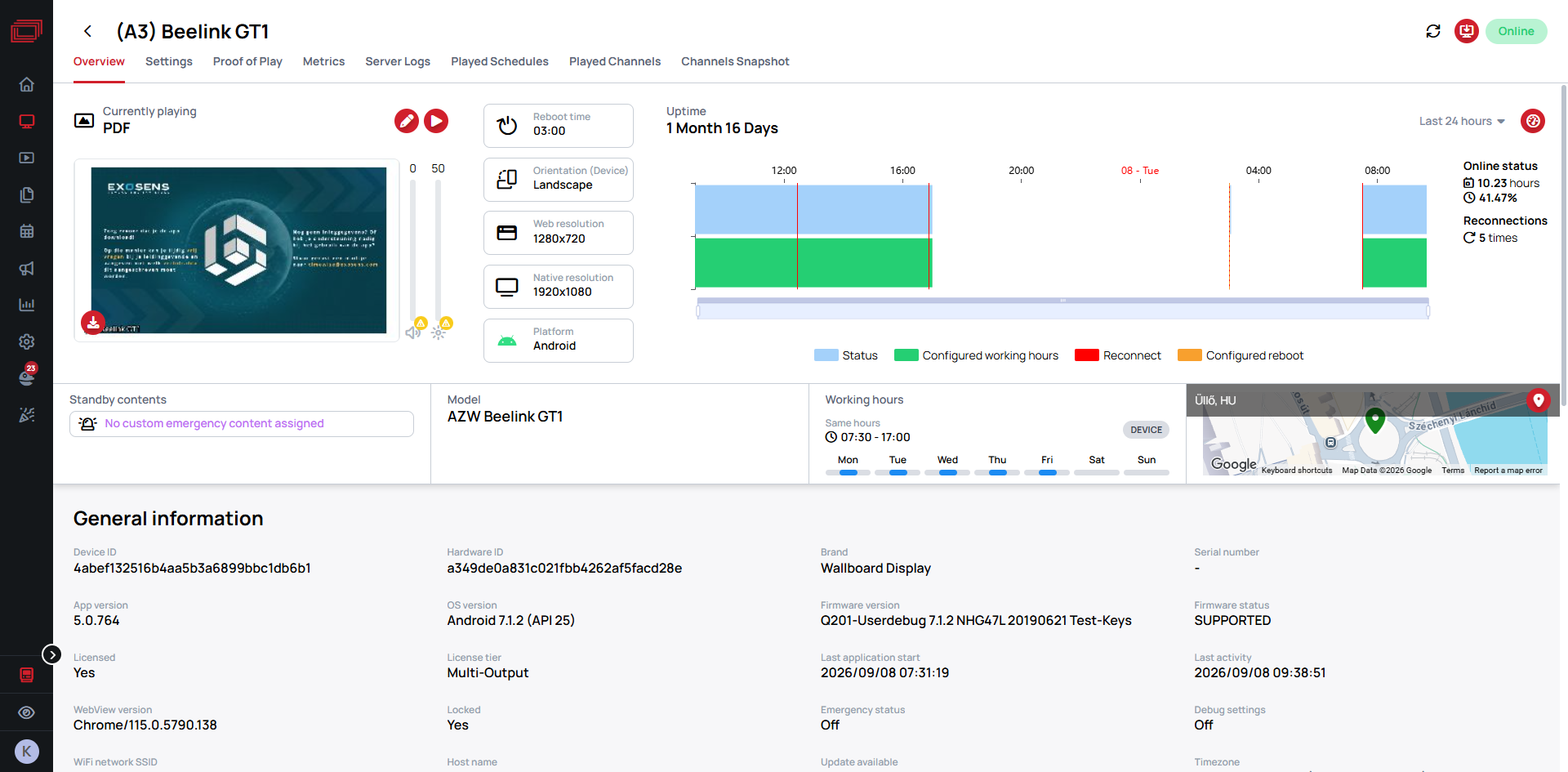Open the Played Channels tab
This screenshot has width=1568, height=772.
click(615, 61)
